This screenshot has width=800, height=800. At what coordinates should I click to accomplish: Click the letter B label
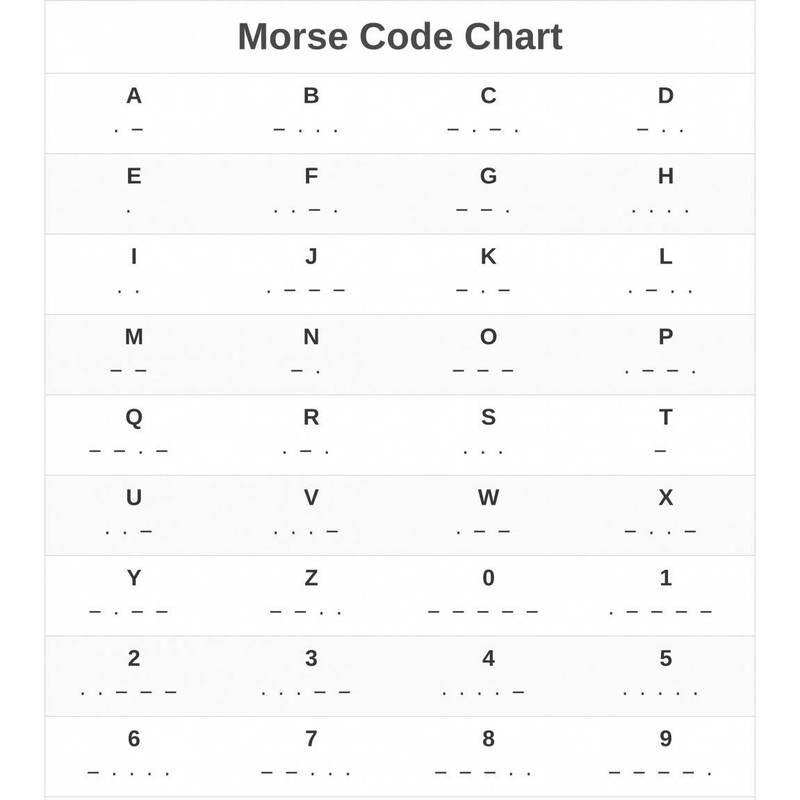(x=311, y=97)
